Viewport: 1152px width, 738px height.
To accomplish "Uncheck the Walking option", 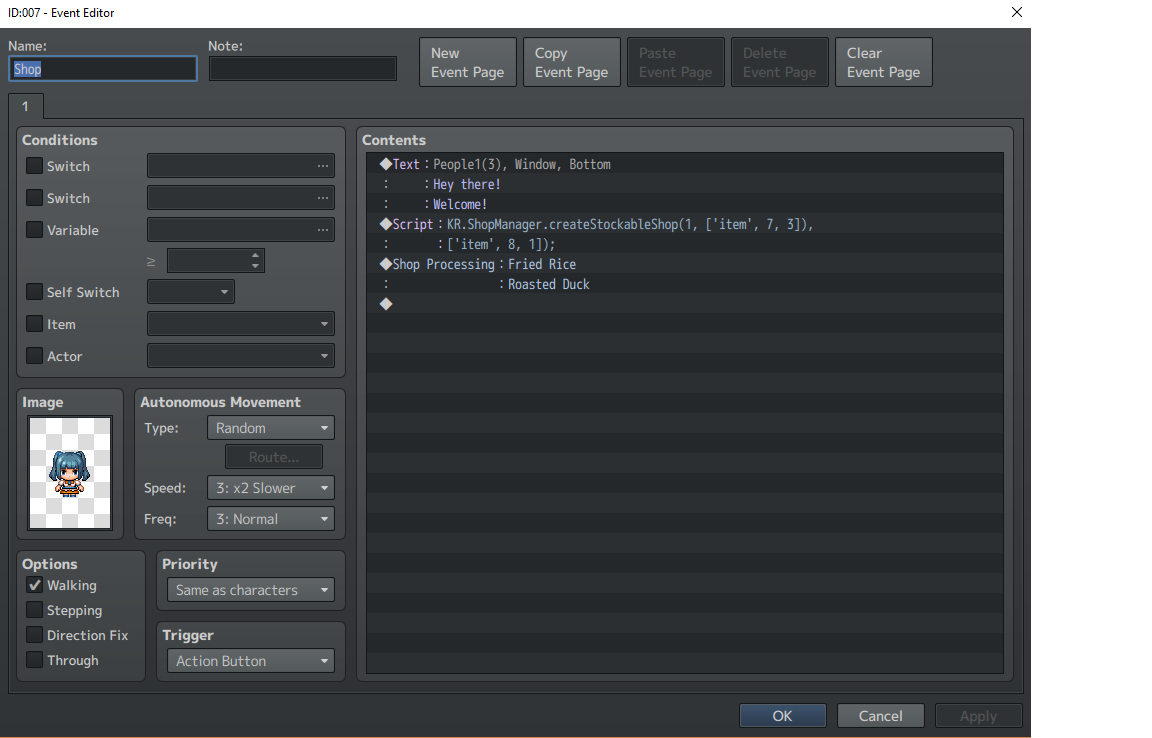I will point(35,585).
